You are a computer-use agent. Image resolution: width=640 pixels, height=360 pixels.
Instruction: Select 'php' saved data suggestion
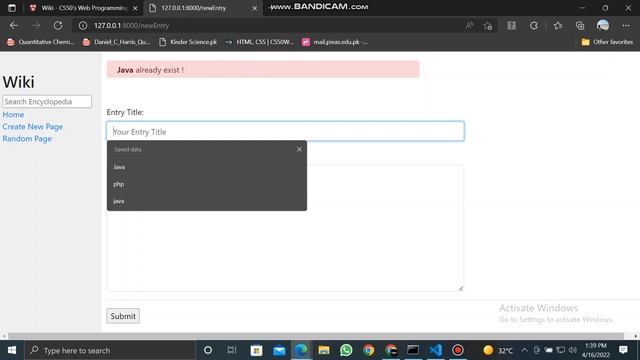(207, 184)
